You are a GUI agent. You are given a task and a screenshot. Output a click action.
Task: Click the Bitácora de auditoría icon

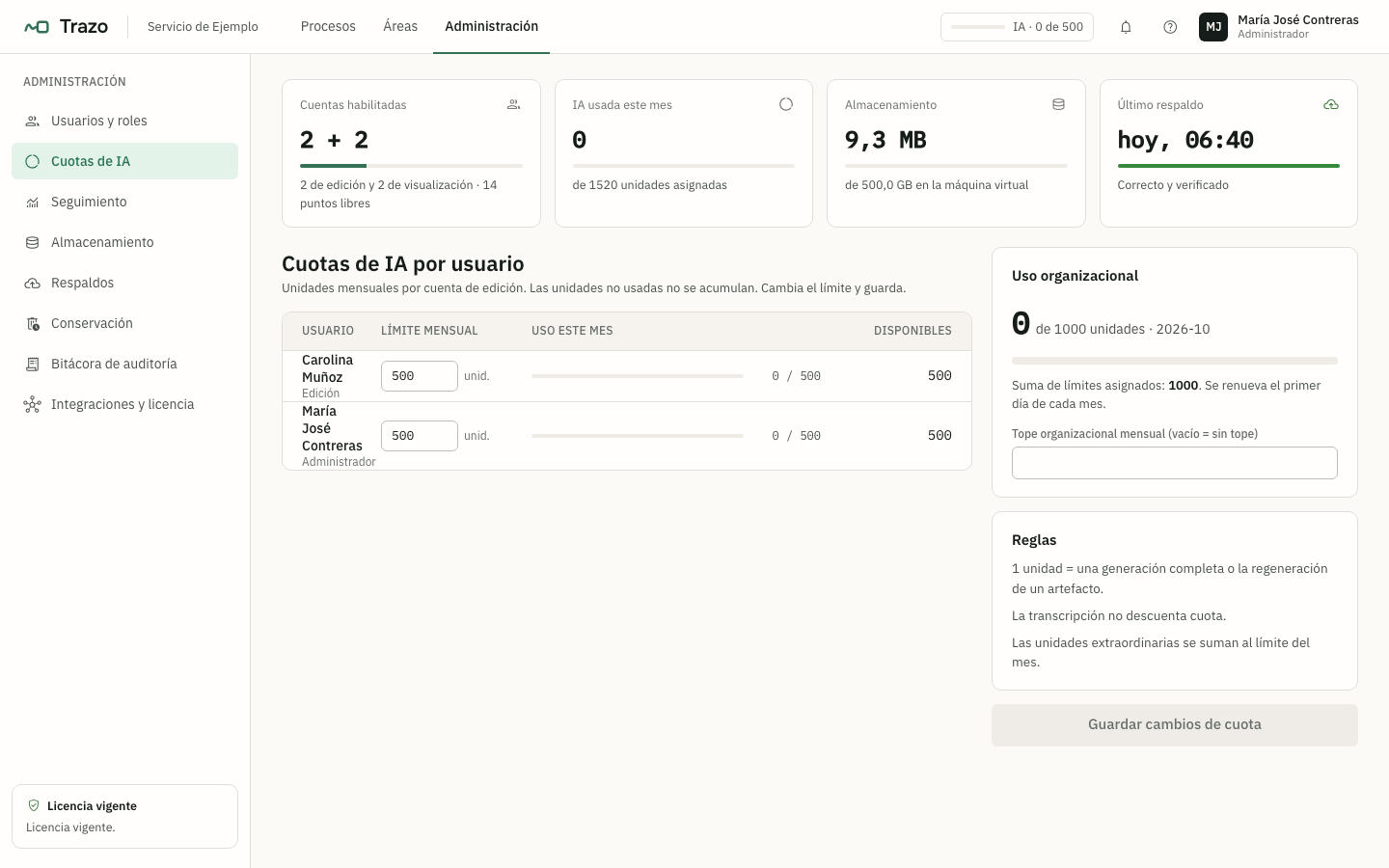coord(33,365)
